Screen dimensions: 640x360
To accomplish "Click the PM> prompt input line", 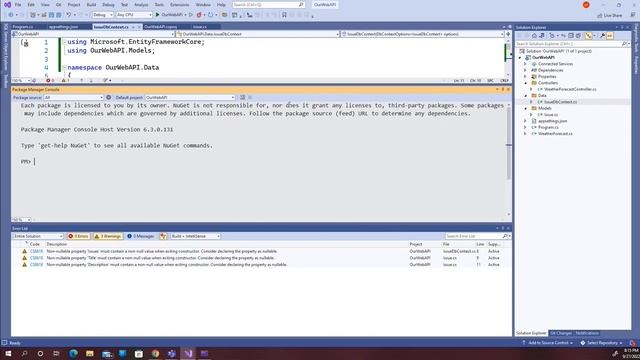I will coord(261,162).
